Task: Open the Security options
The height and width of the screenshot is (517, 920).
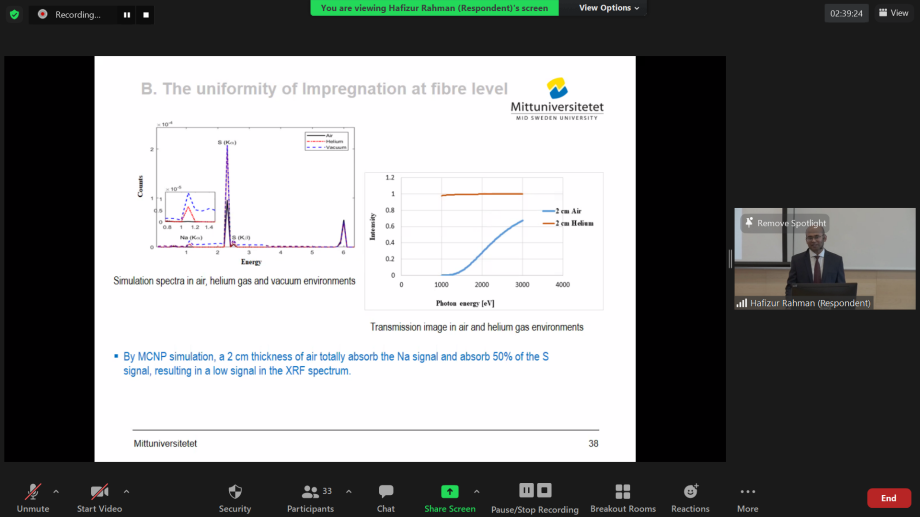Action: click(235, 497)
